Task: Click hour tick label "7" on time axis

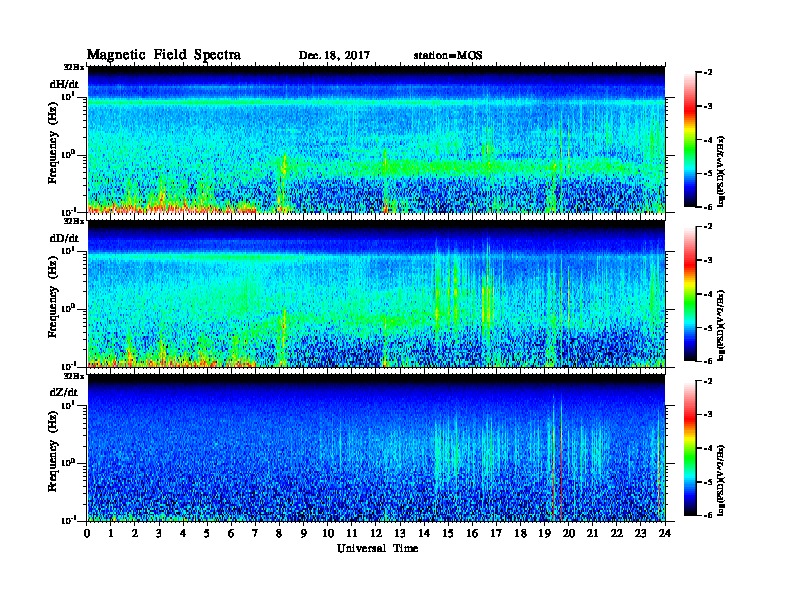Action: pyautogui.click(x=256, y=533)
